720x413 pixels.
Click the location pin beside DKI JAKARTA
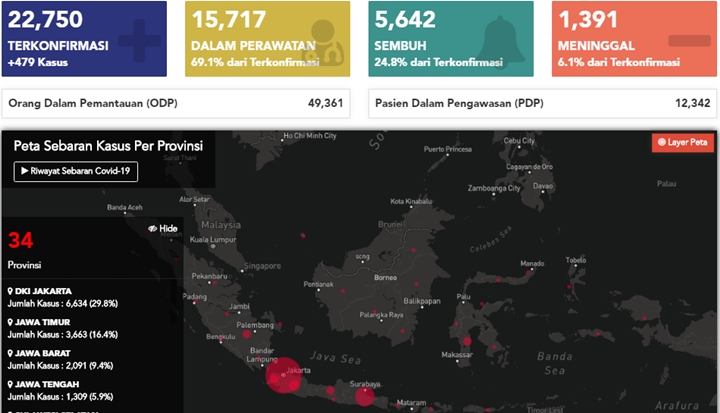point(10,291)
